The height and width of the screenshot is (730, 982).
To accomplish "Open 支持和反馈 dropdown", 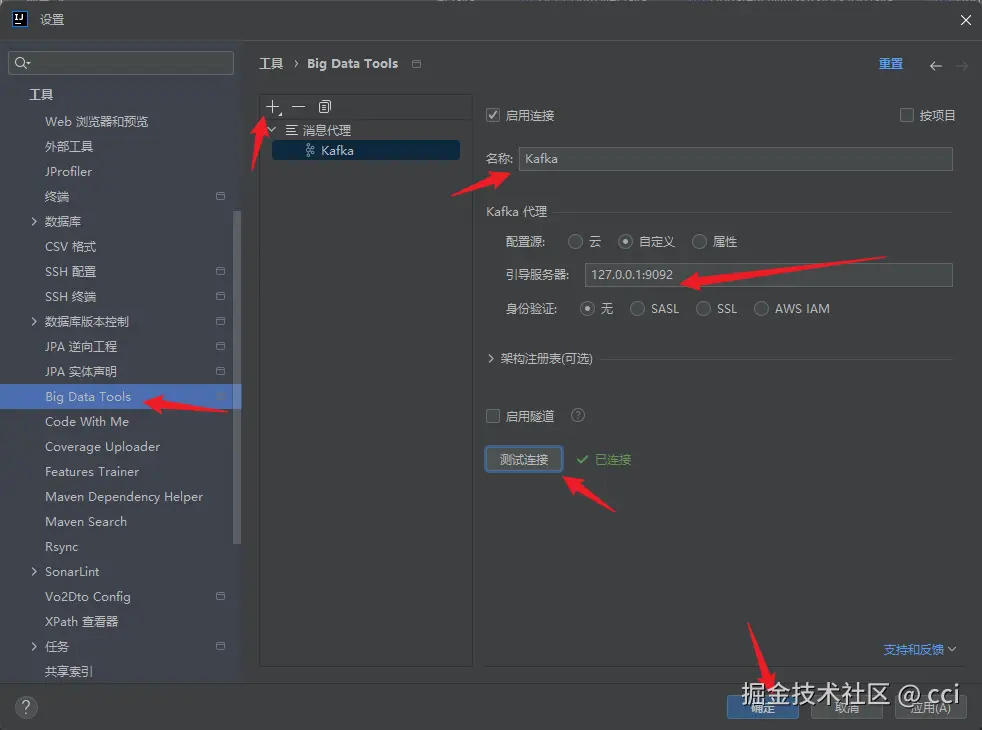I will 919,649.
